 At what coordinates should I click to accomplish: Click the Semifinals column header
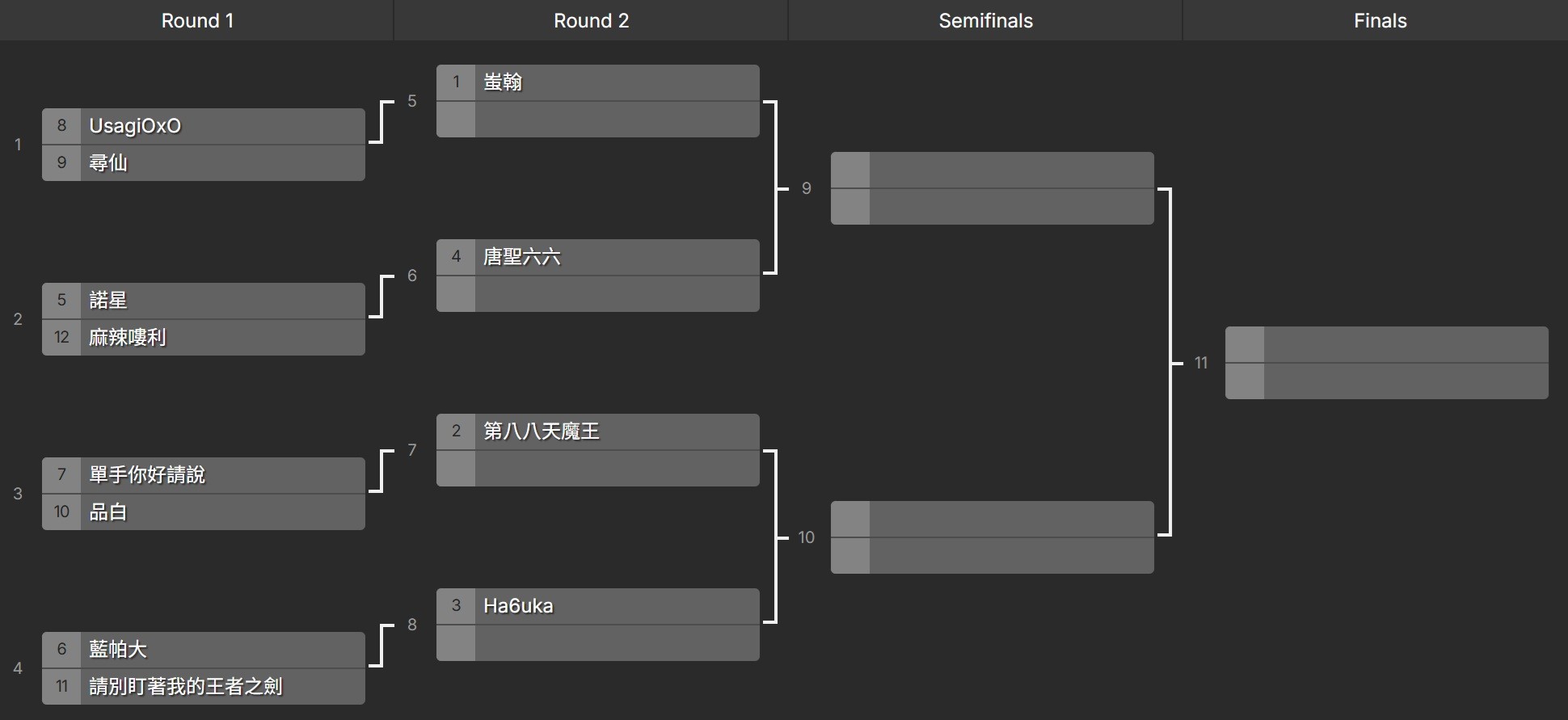[x=985, y=21]
